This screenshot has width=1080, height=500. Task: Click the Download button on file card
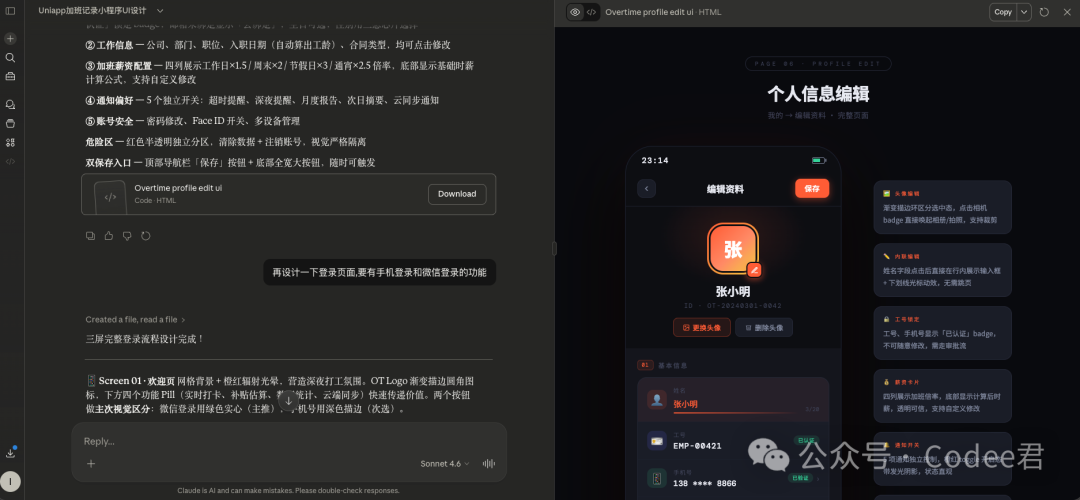(457, 194)
